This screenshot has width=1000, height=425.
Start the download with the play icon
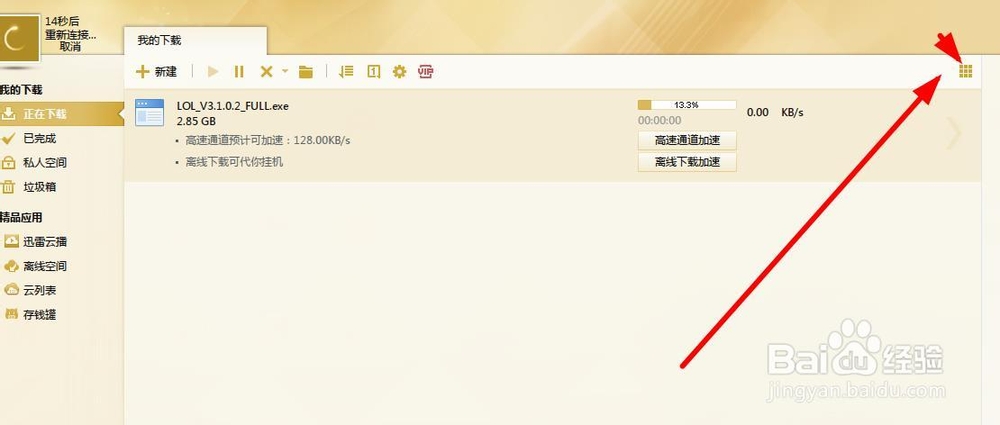point(213,71)
